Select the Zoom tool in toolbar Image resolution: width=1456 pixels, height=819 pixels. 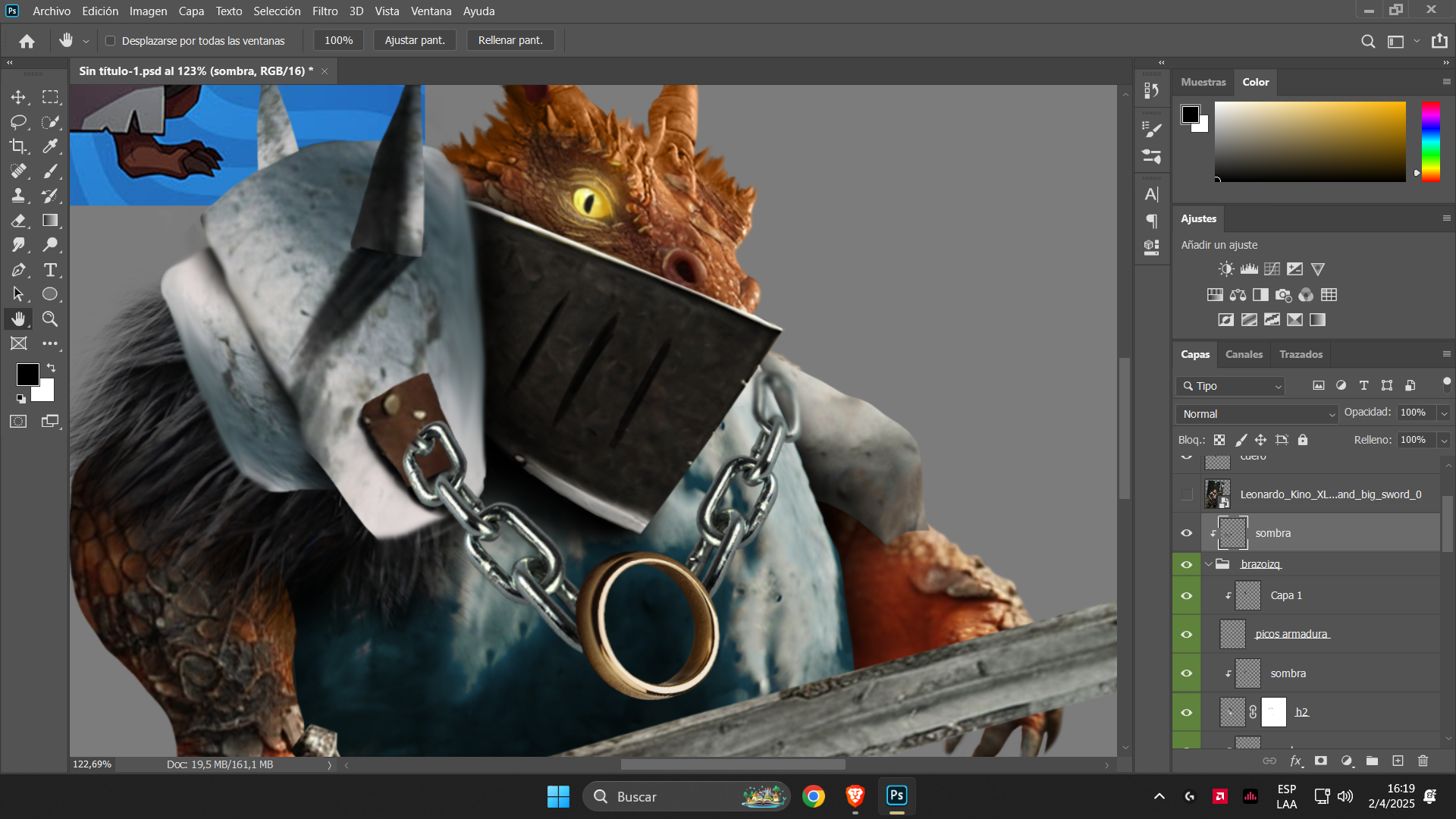[x=50, y=319]
